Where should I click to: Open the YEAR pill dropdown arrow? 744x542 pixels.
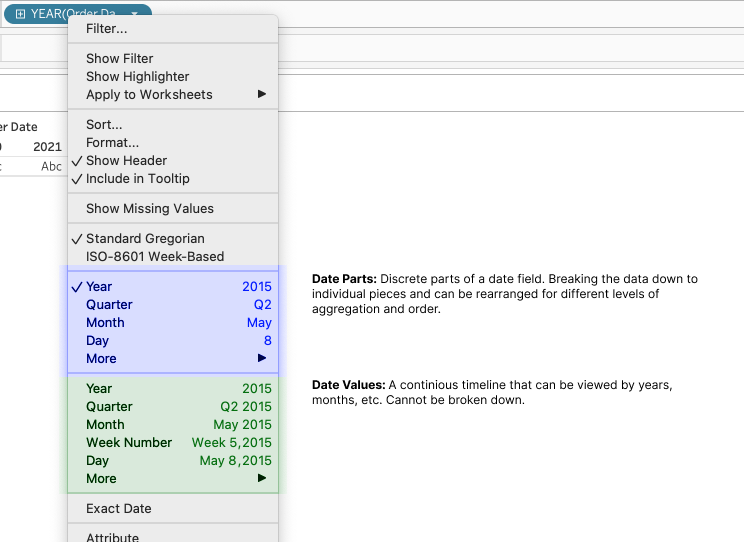point(135,14)
